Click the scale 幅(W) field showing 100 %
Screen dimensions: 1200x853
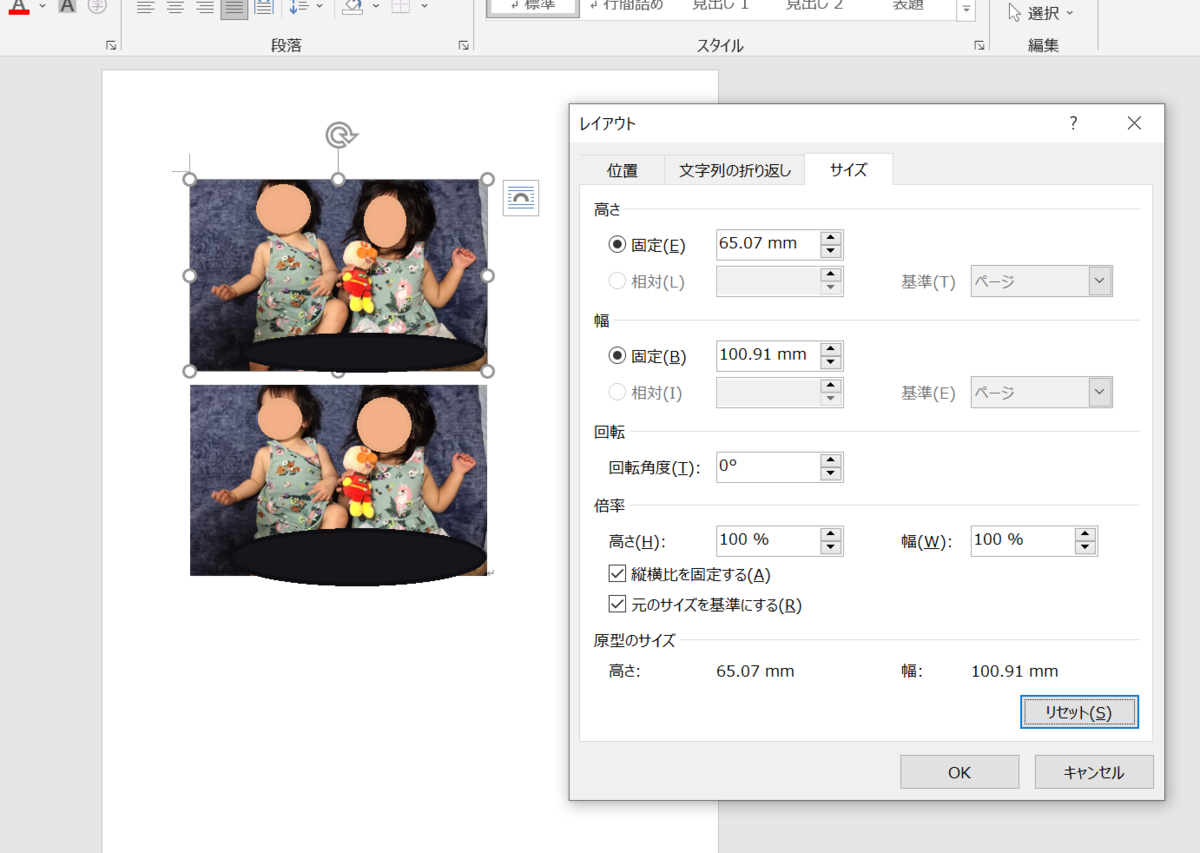pos(1022,540)
